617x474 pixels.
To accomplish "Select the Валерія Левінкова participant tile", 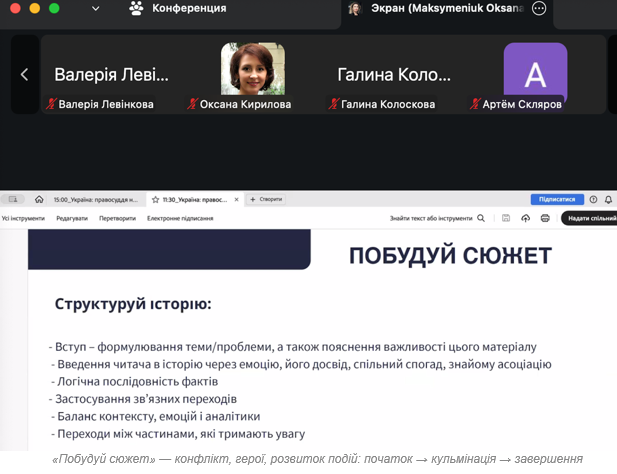I will click(111, 74).
